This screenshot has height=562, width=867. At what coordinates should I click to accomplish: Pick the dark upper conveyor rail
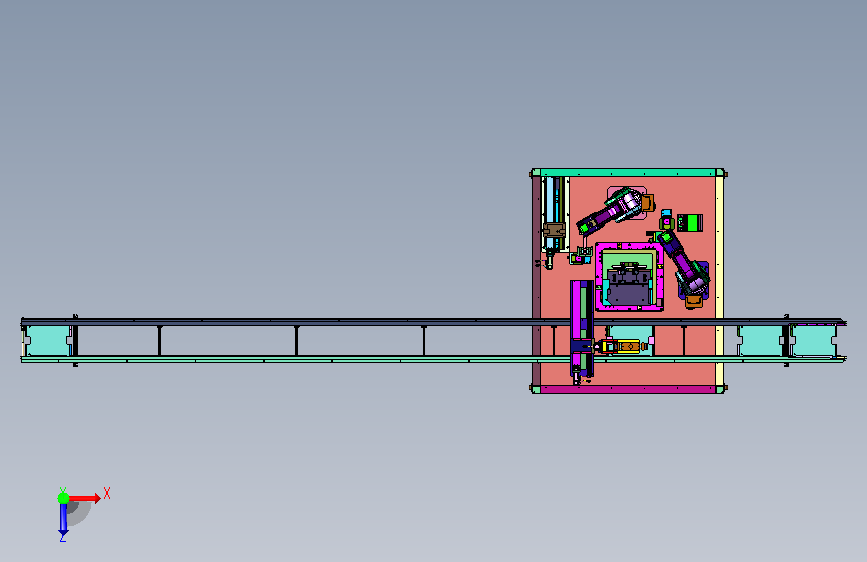click(433, 321)
